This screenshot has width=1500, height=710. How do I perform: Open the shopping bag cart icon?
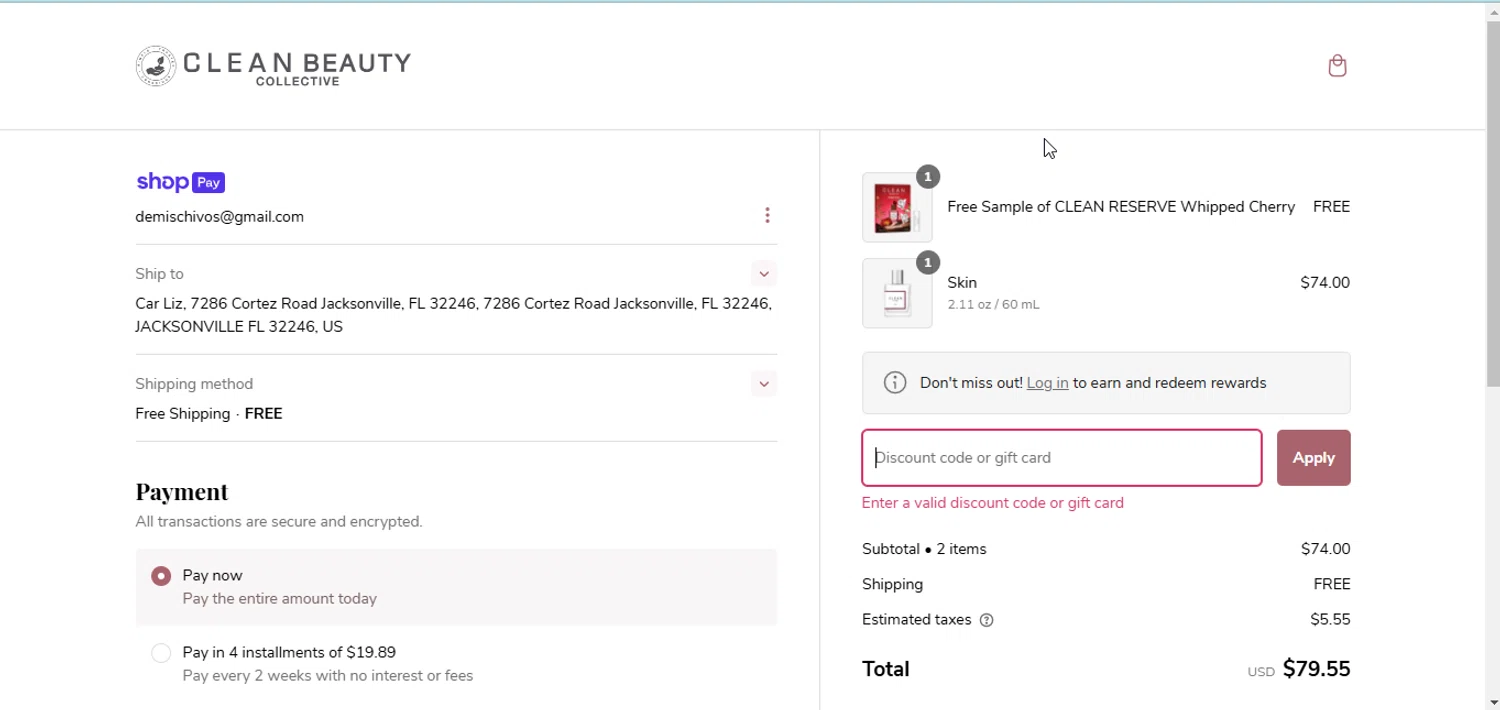coord(1337,66)
